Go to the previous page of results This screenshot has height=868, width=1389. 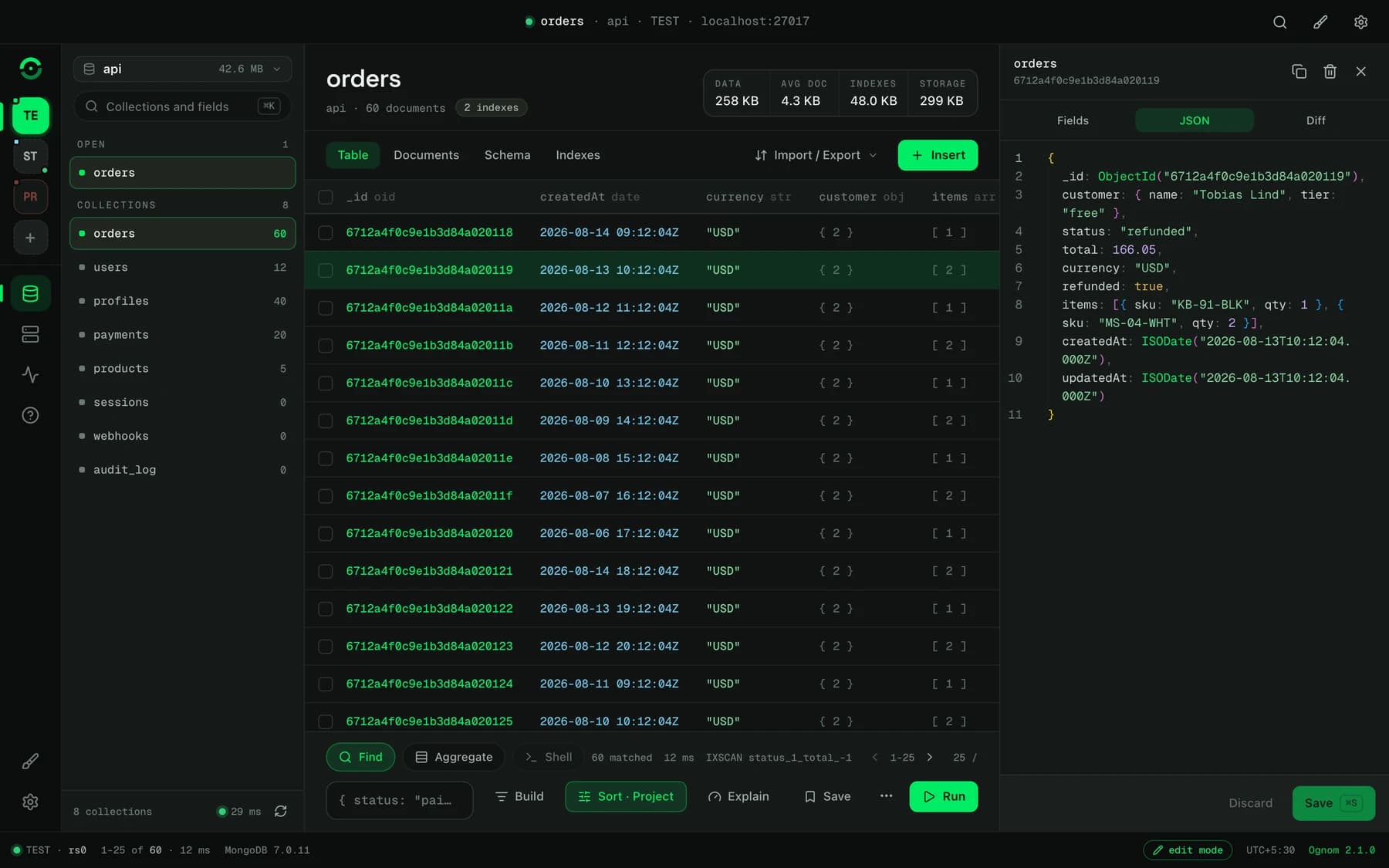(x=874, y=758)
